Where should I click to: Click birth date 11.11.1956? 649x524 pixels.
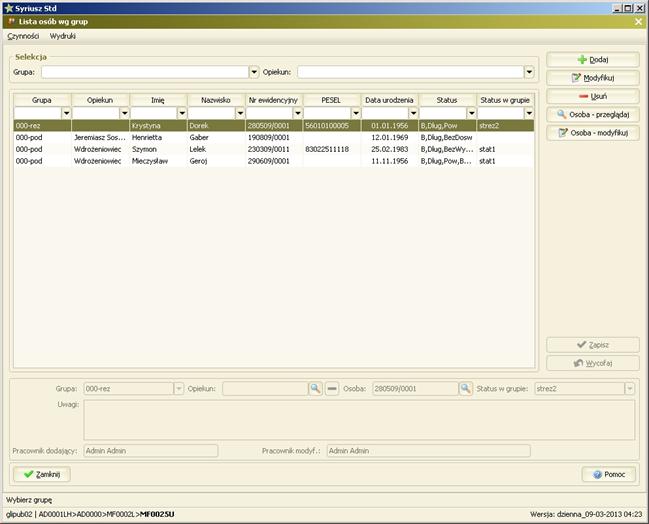pos(389,161)
